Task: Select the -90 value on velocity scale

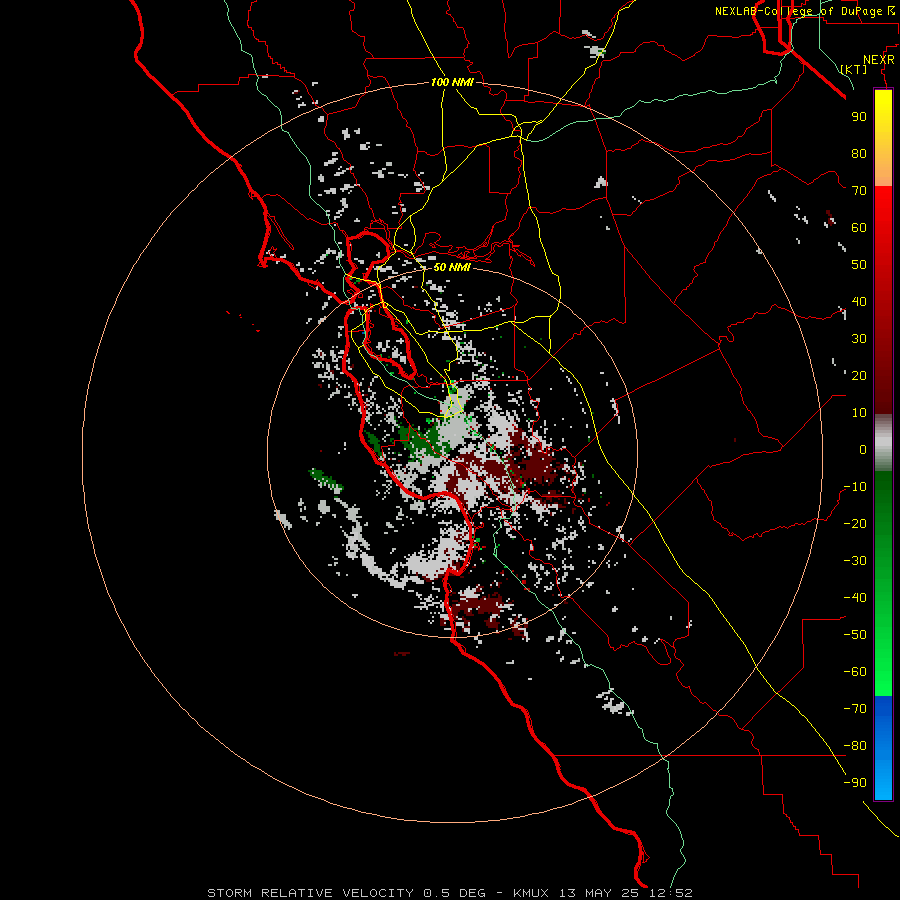Action: (855, 783)
